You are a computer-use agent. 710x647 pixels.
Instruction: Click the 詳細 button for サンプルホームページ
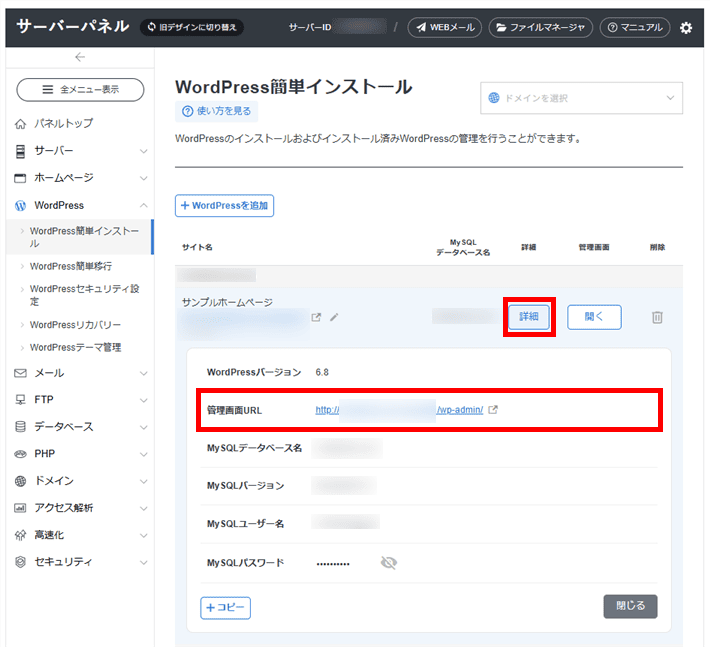[529, 316]
